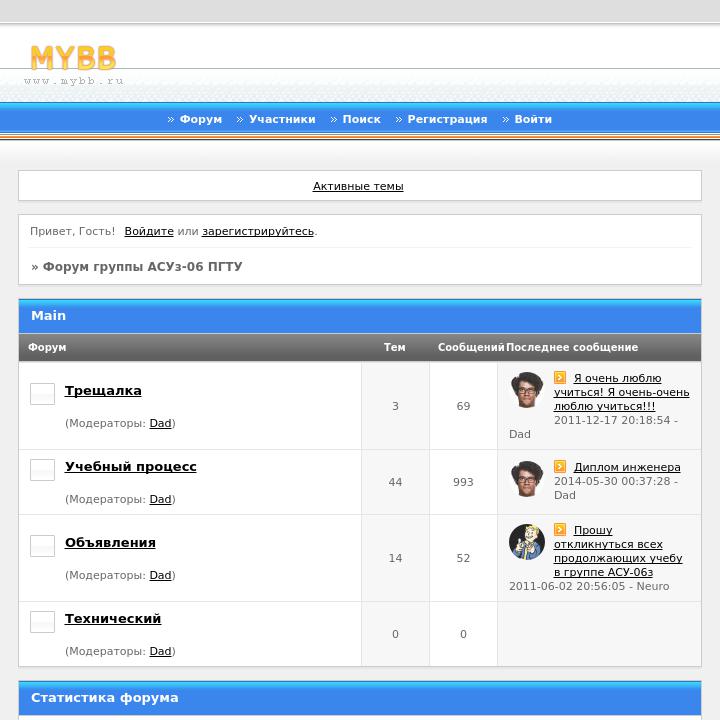Click www.mybb.ru text under logo
Screen dimensions: 720x720
(x=73, y=81)
